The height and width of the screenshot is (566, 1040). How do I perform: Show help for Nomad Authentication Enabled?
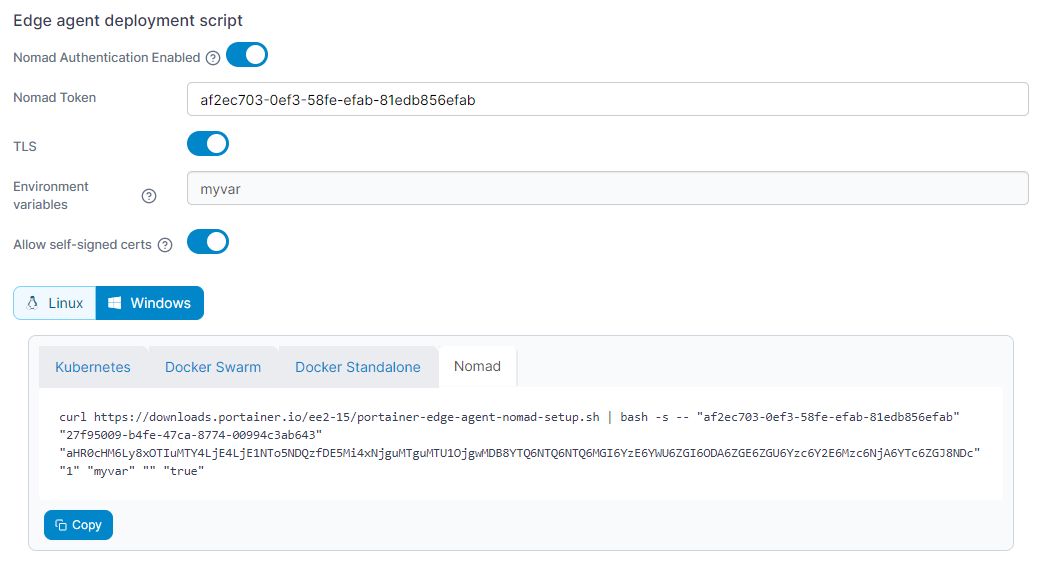213,58
